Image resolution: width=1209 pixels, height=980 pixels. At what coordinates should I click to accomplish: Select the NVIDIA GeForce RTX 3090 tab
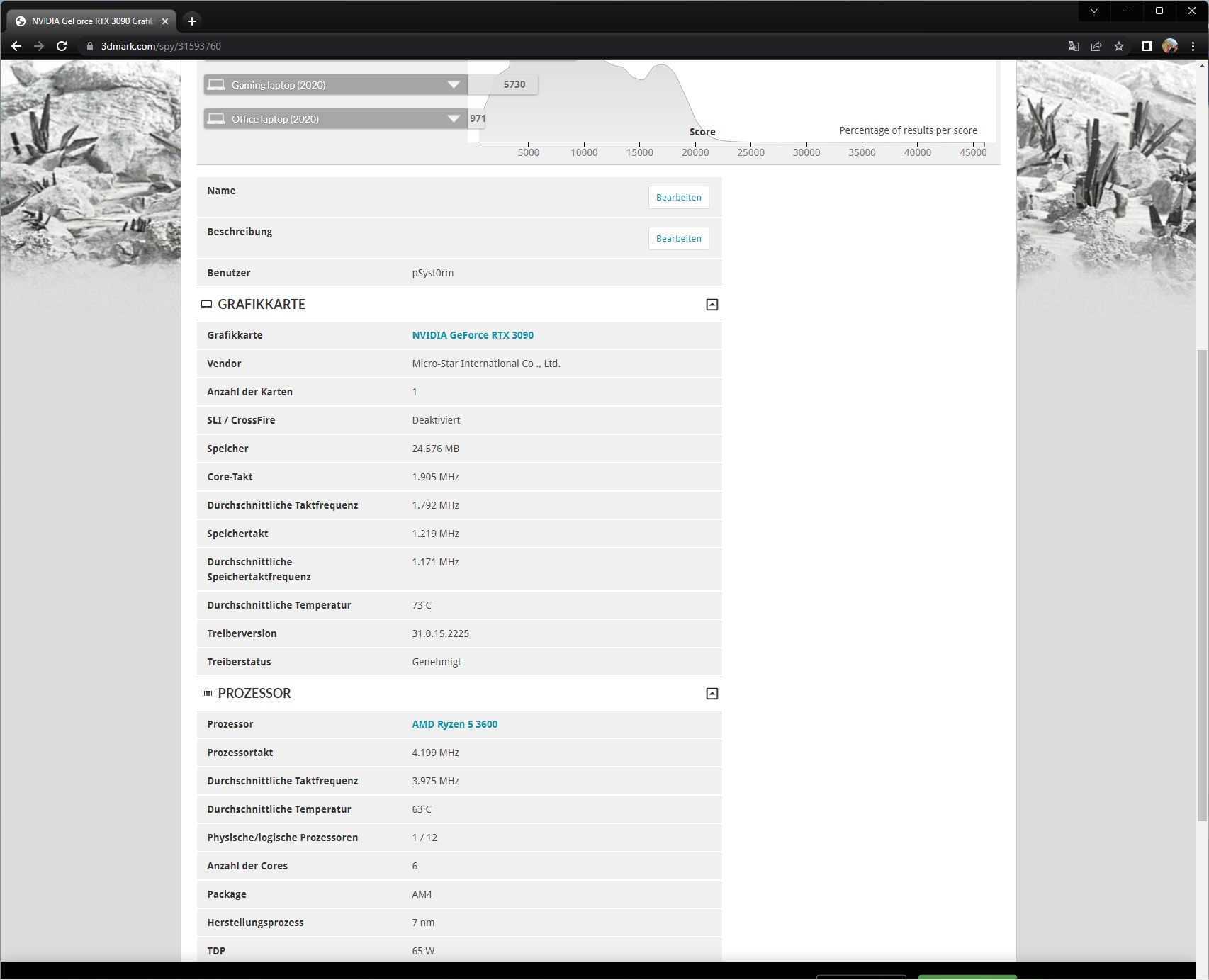point(92,21)
